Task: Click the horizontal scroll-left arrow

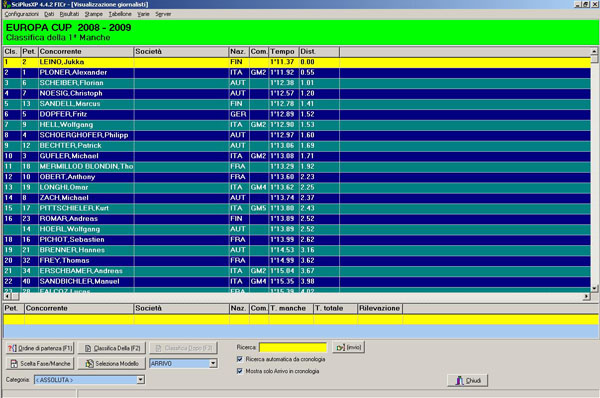Action: (x=7, y=296)
